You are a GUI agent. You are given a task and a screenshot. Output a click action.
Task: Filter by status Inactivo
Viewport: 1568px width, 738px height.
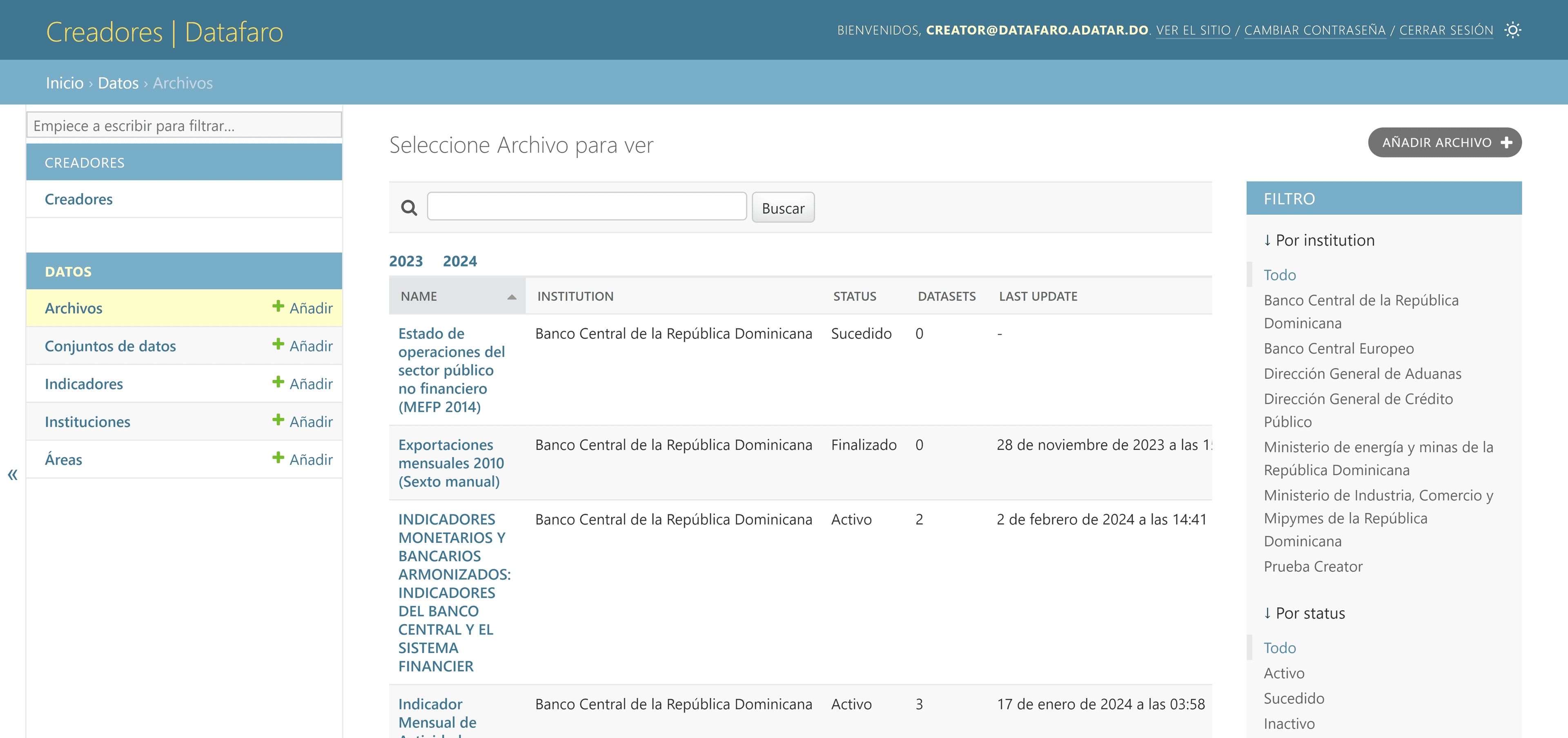(x=1289, y=723)
